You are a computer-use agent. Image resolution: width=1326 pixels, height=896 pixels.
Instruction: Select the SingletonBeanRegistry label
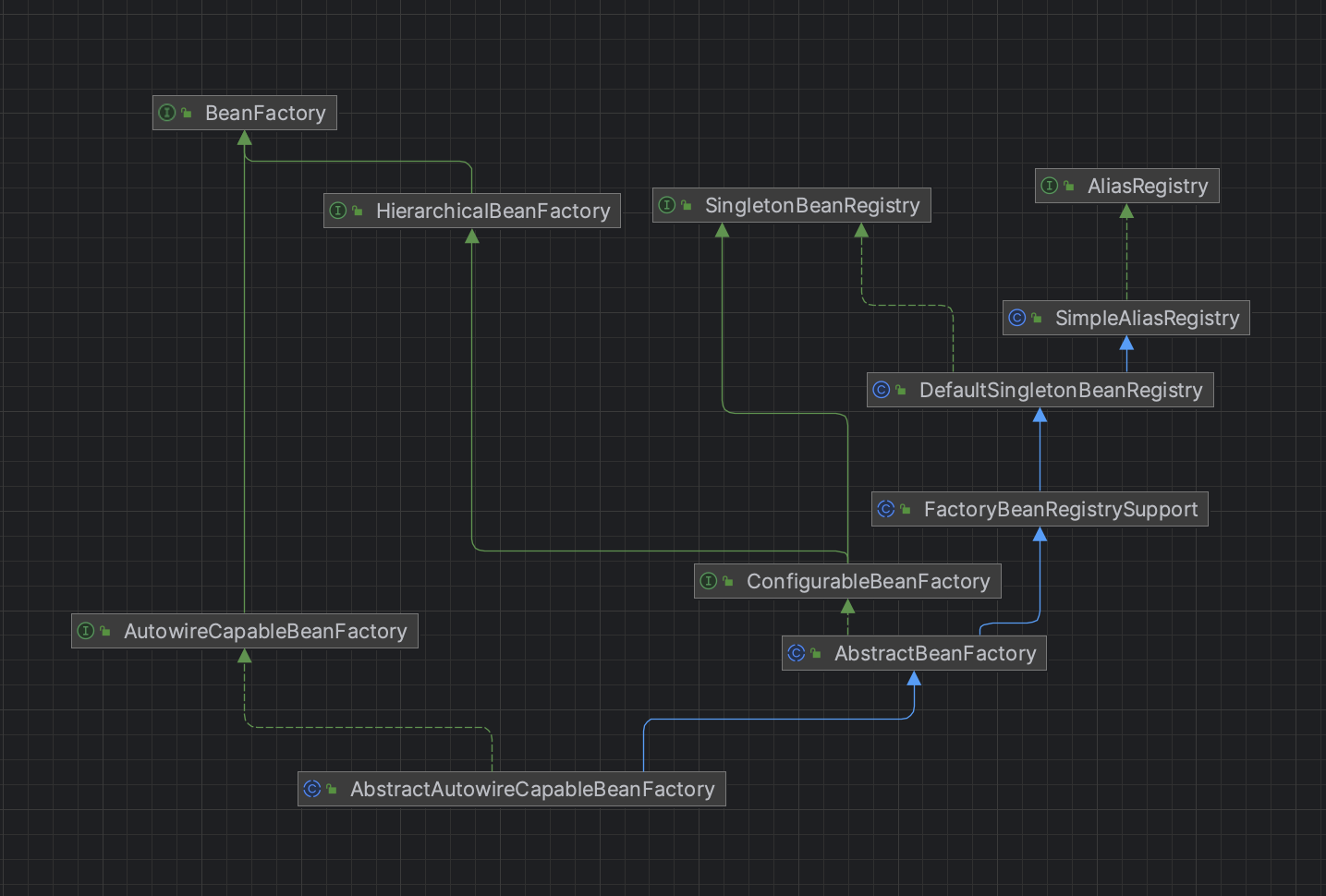[812, 205]
